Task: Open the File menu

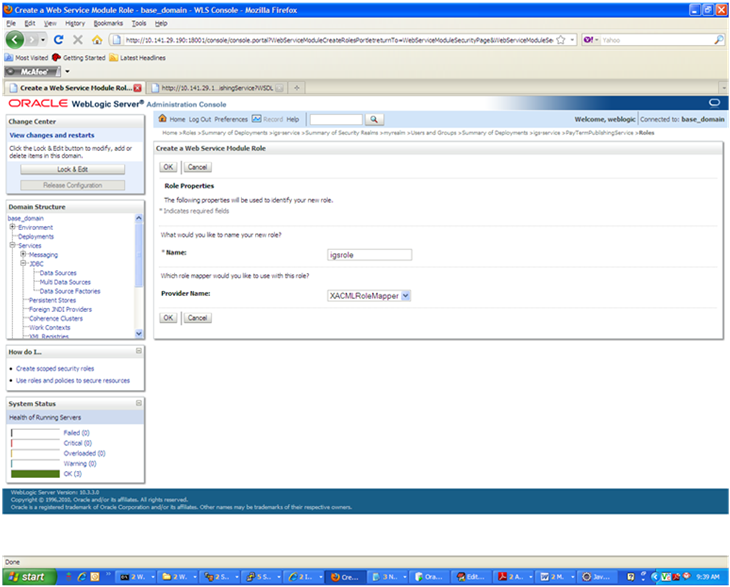Action: (x=11, y=23)
